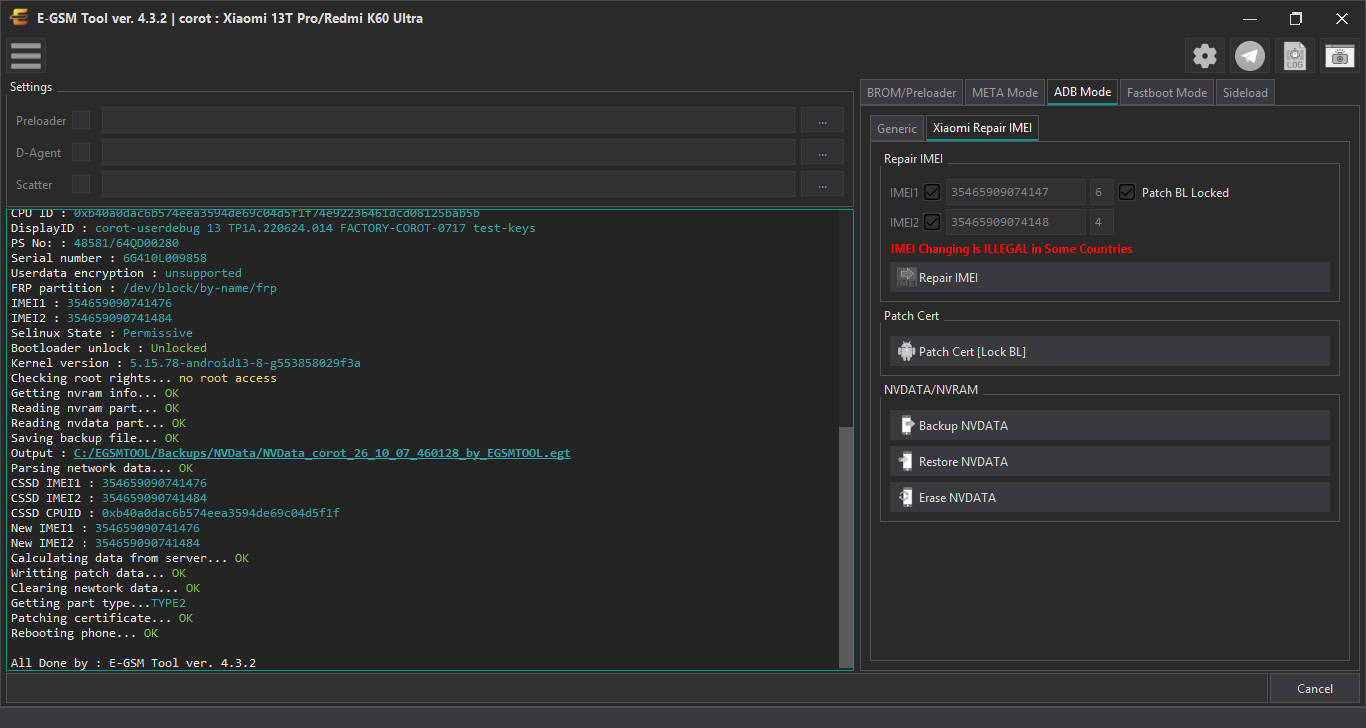
Task: Click the Preloader path input field
Action: (x=448, y=120)
